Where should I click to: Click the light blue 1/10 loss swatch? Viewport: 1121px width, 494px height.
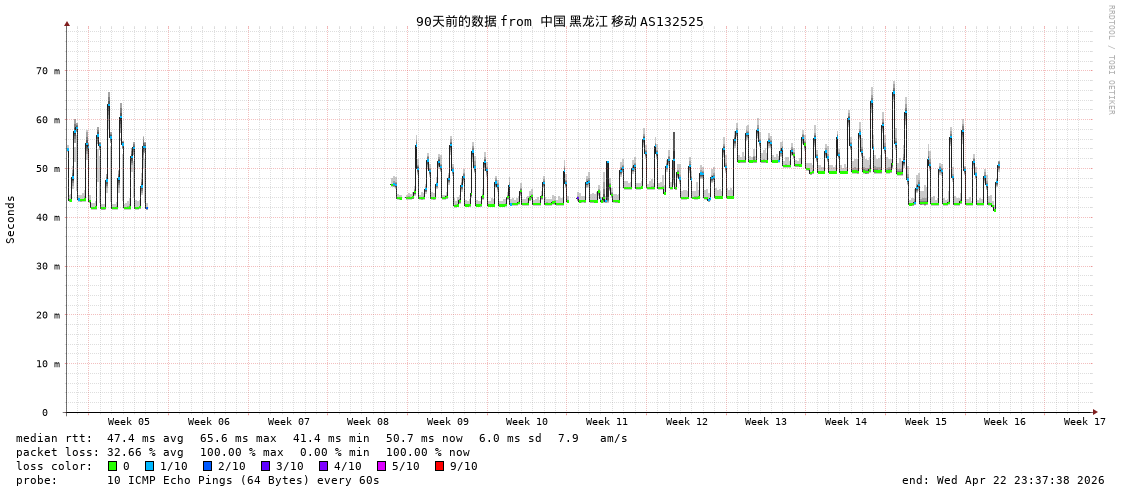coord(149,466)
